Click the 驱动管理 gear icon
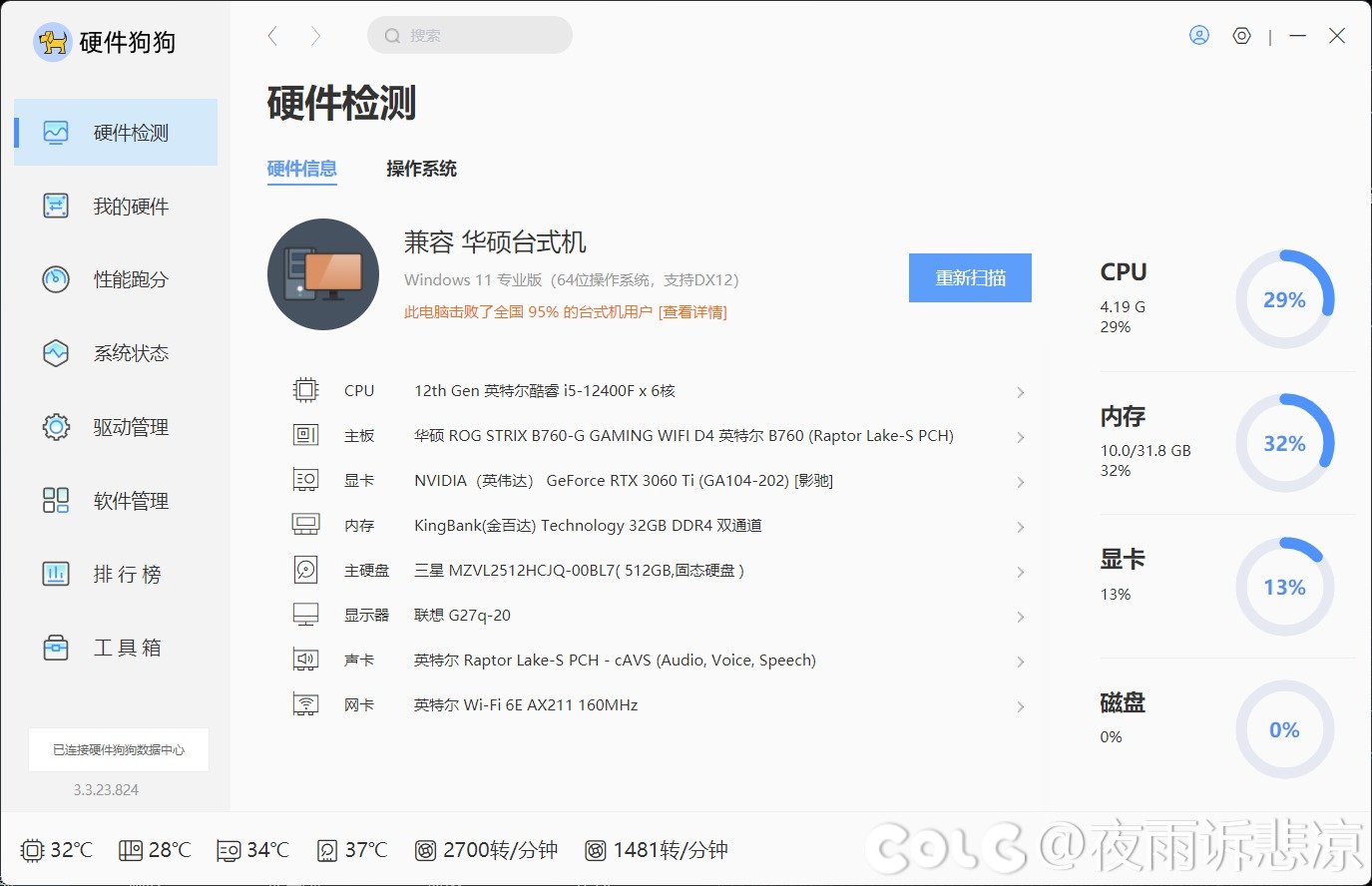Screen dimensions: 1372x886 coord(56,427)
